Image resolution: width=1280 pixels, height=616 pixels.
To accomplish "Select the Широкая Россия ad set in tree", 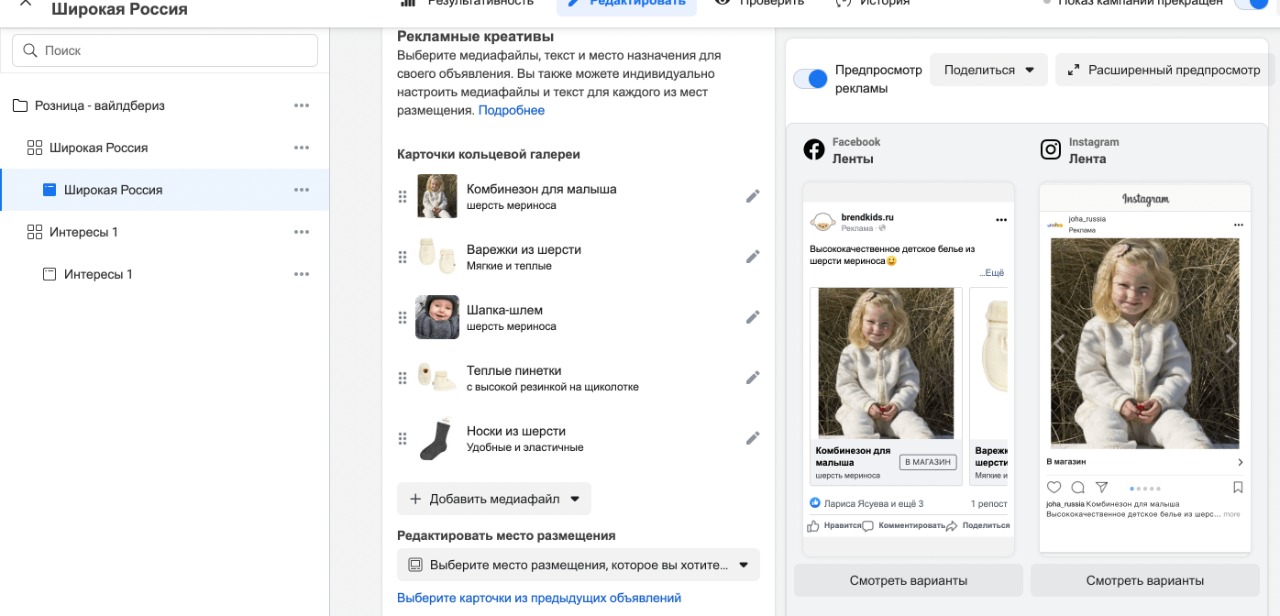I will (x=99, y=147).
